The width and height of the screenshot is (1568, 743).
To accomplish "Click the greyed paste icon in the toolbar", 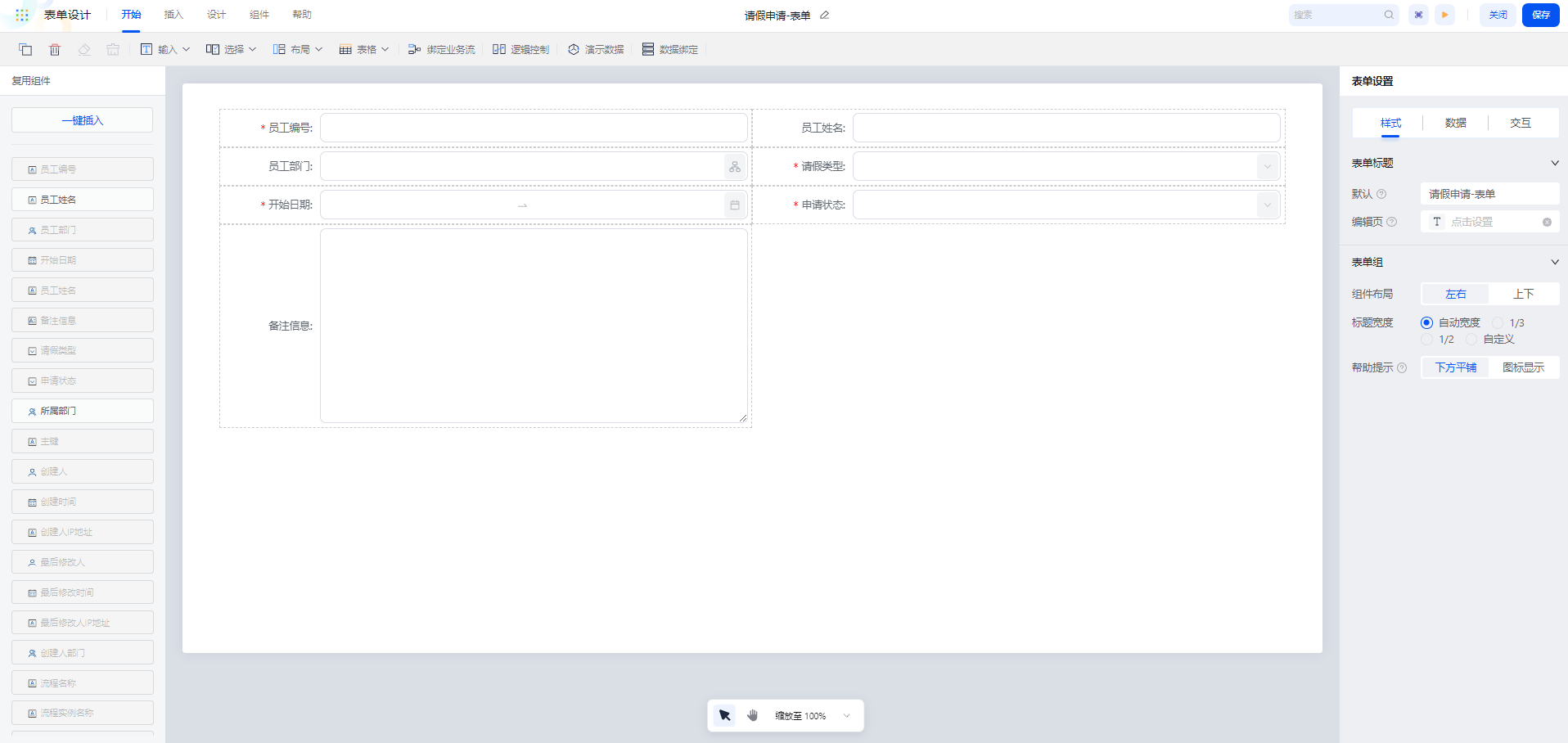I will (x=113, y=49).
